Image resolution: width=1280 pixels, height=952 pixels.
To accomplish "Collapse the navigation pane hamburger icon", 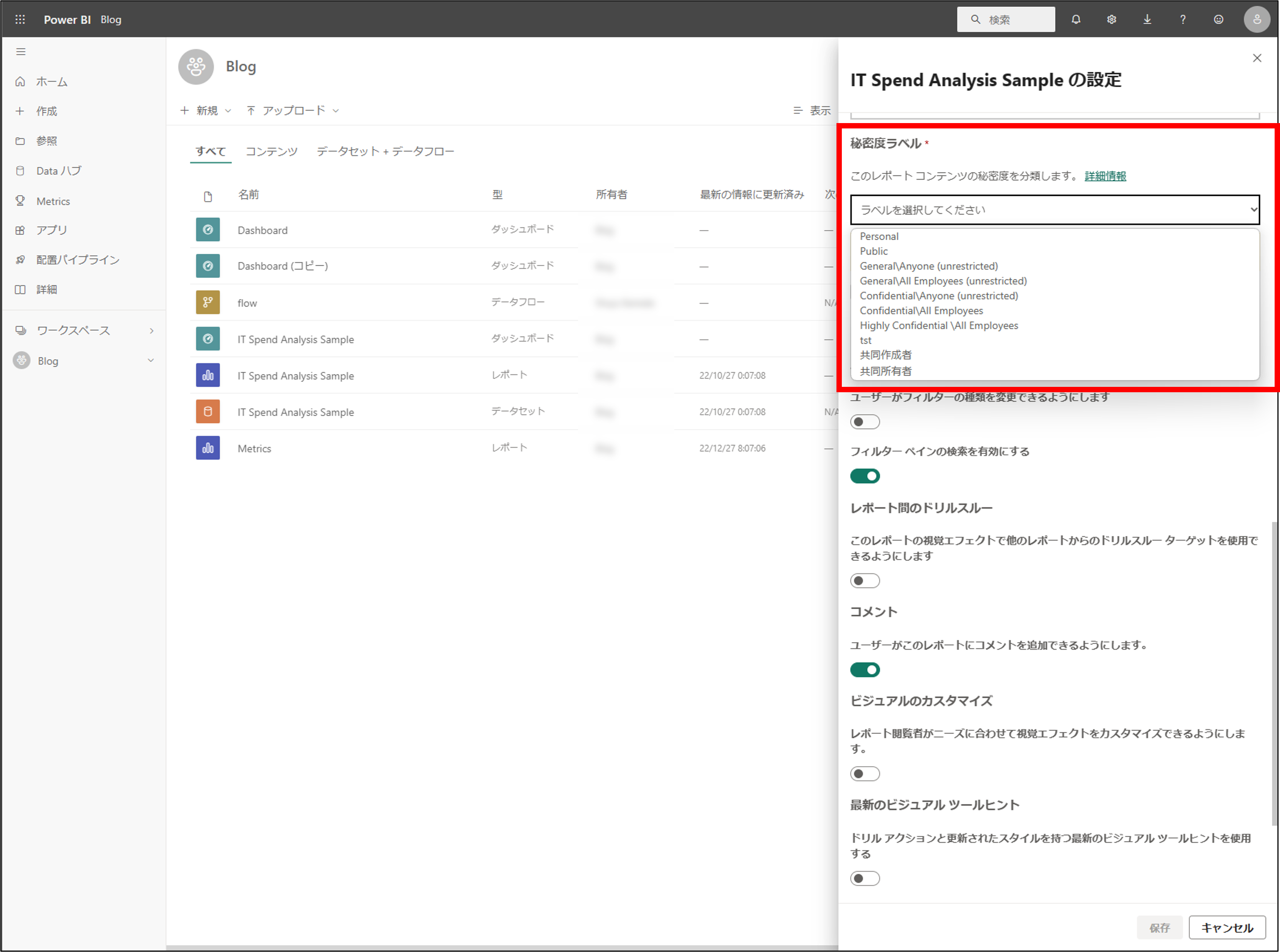I will (x=21, y=52).
